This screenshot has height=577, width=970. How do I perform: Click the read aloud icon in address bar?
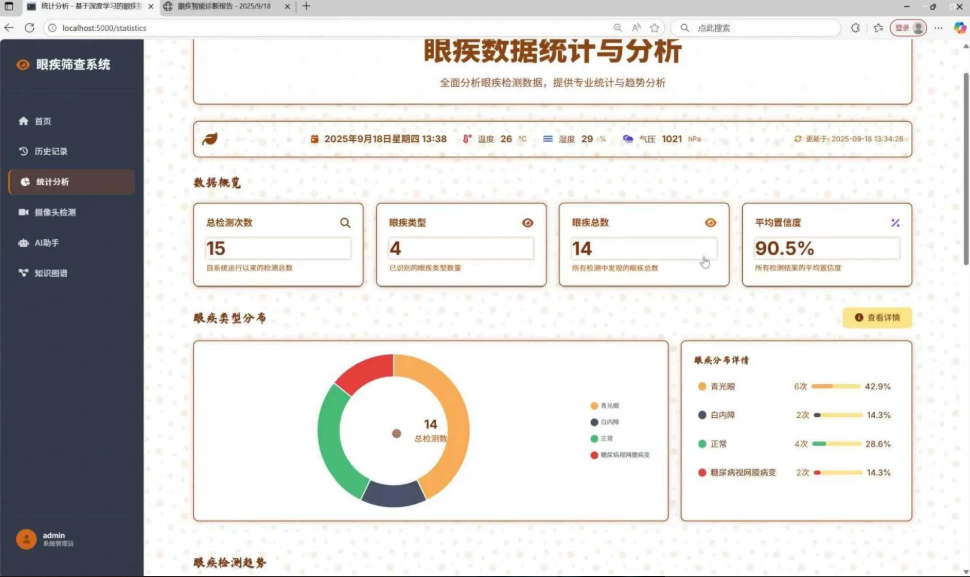pyautogui.click(x=636, y=28)
